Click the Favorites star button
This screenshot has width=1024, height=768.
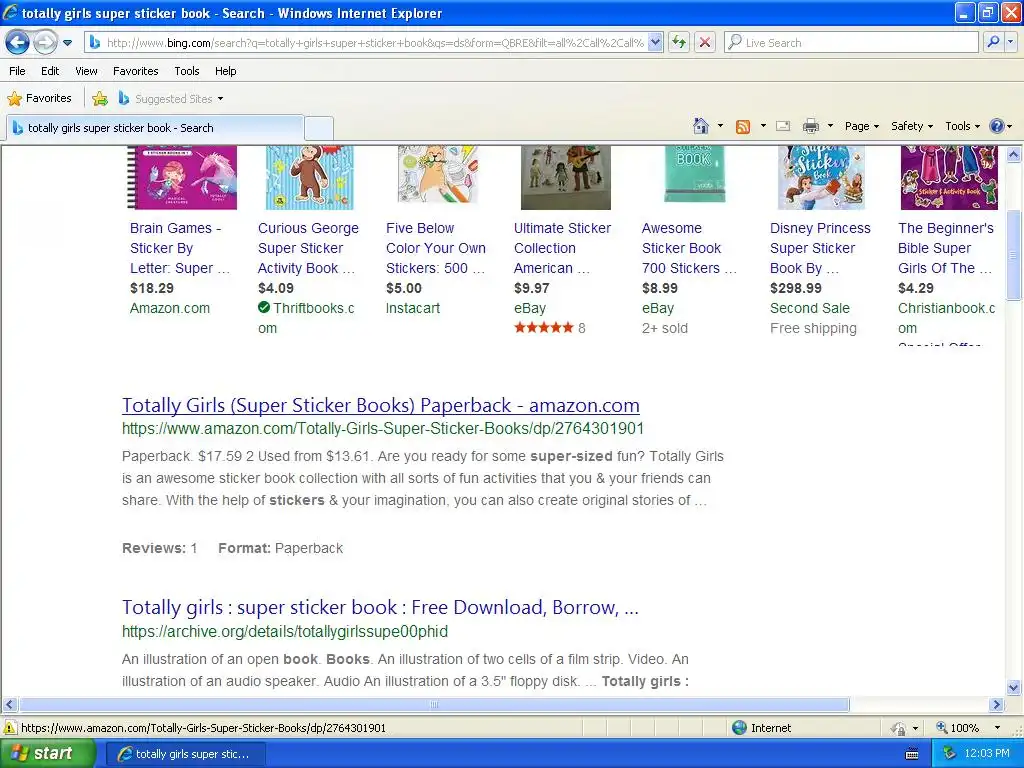(39, 99)
